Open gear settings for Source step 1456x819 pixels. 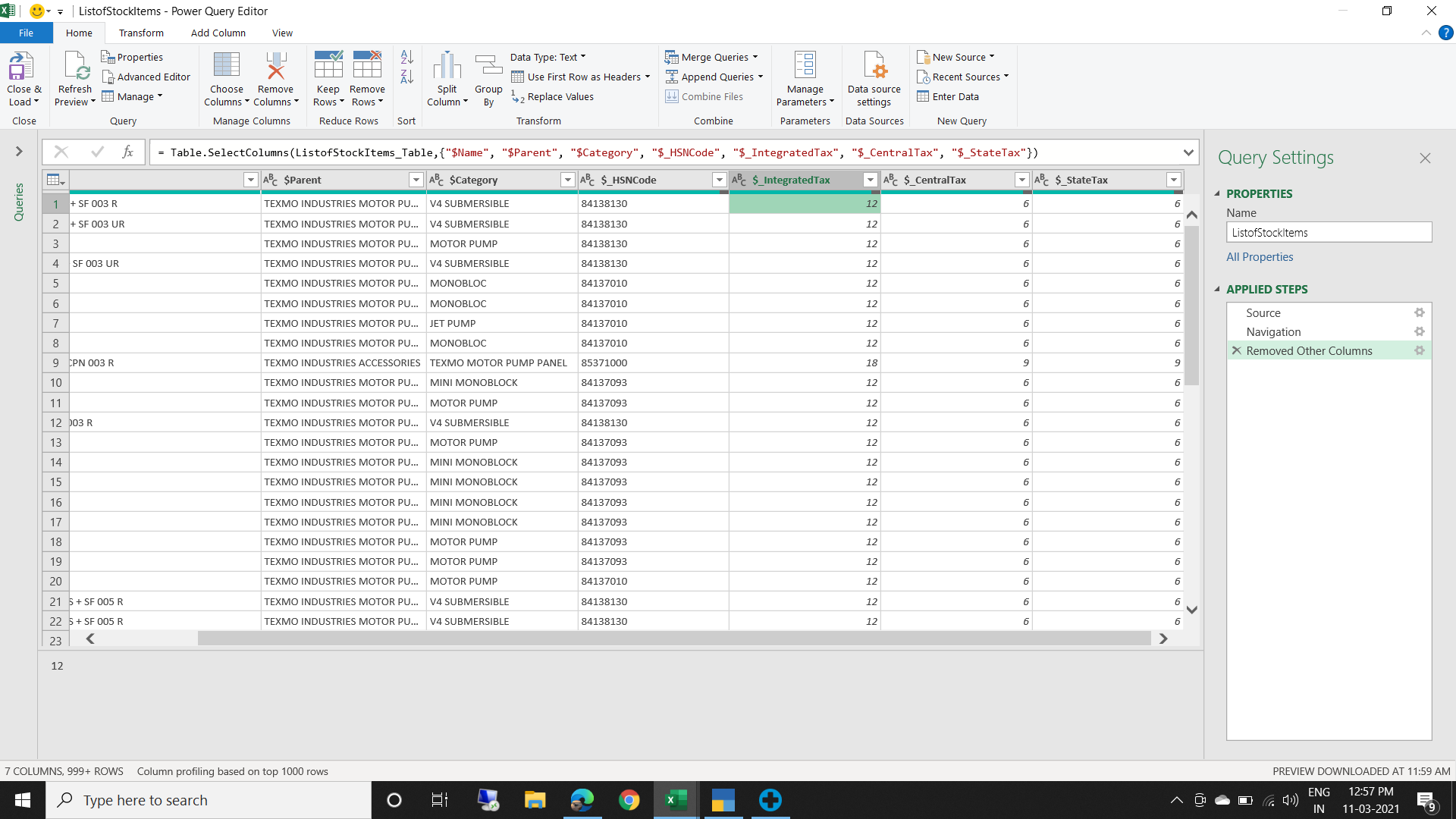tap(1419, 312)
